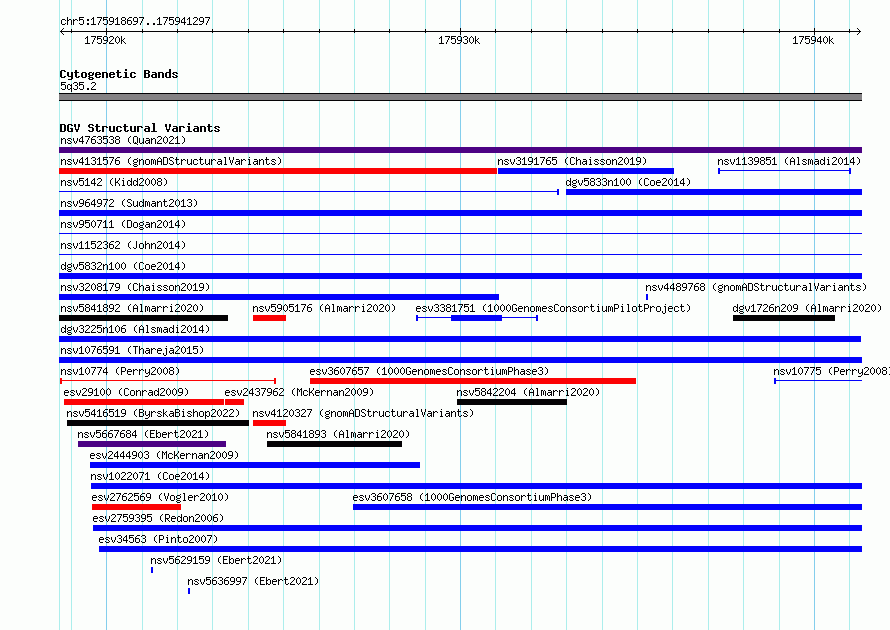Image resolution: width=890 pixels, height=630 pixels.
Task: Open esv29100 (Conrad2009) variant label
Action: point(126,392)
